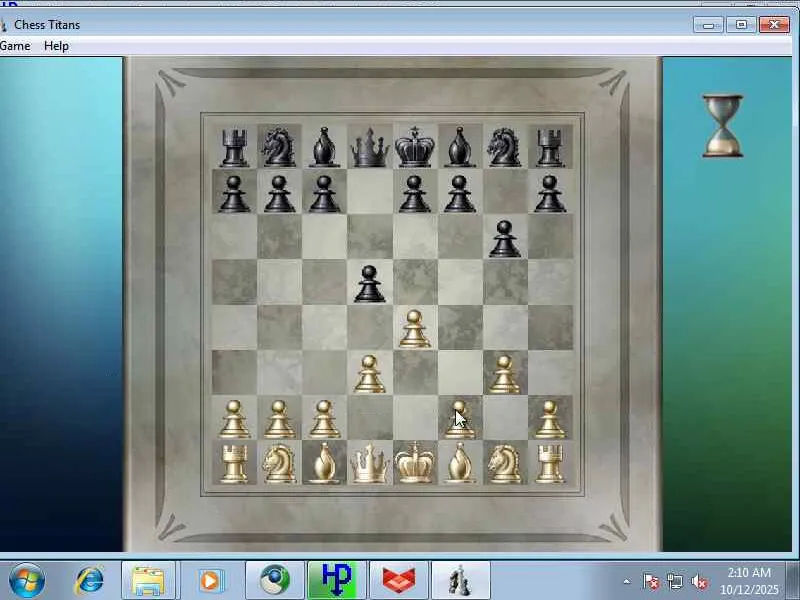Image resolution: width=800 pixels, height=600 pixels.
Task: Select the white rook on h1
Action: tap(550, 464)
